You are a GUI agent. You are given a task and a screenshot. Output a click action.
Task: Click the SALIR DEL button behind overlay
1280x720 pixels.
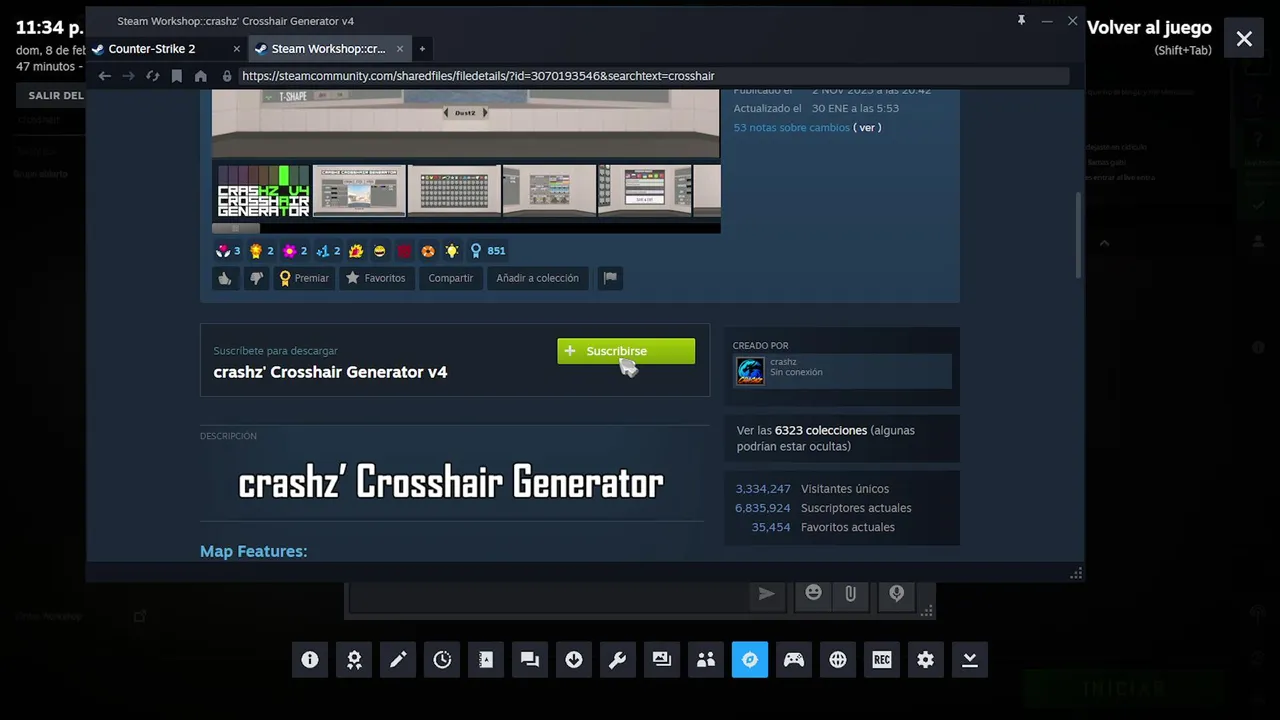[x=50, y=96]
